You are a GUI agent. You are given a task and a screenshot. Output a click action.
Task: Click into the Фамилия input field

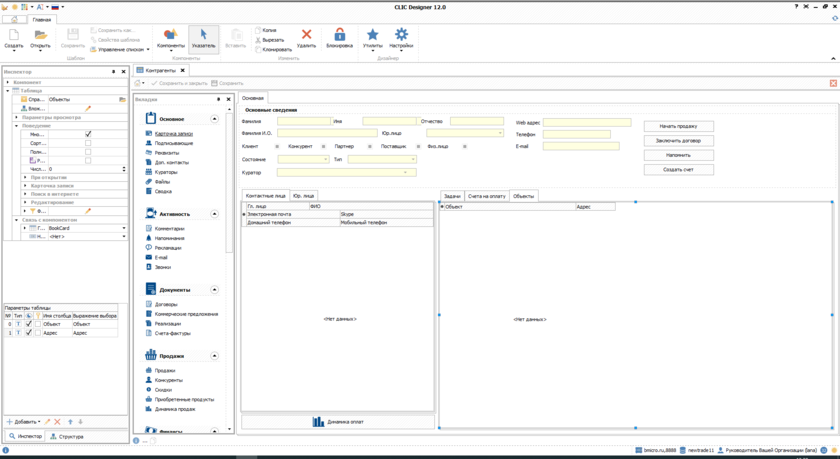(304, 122)
